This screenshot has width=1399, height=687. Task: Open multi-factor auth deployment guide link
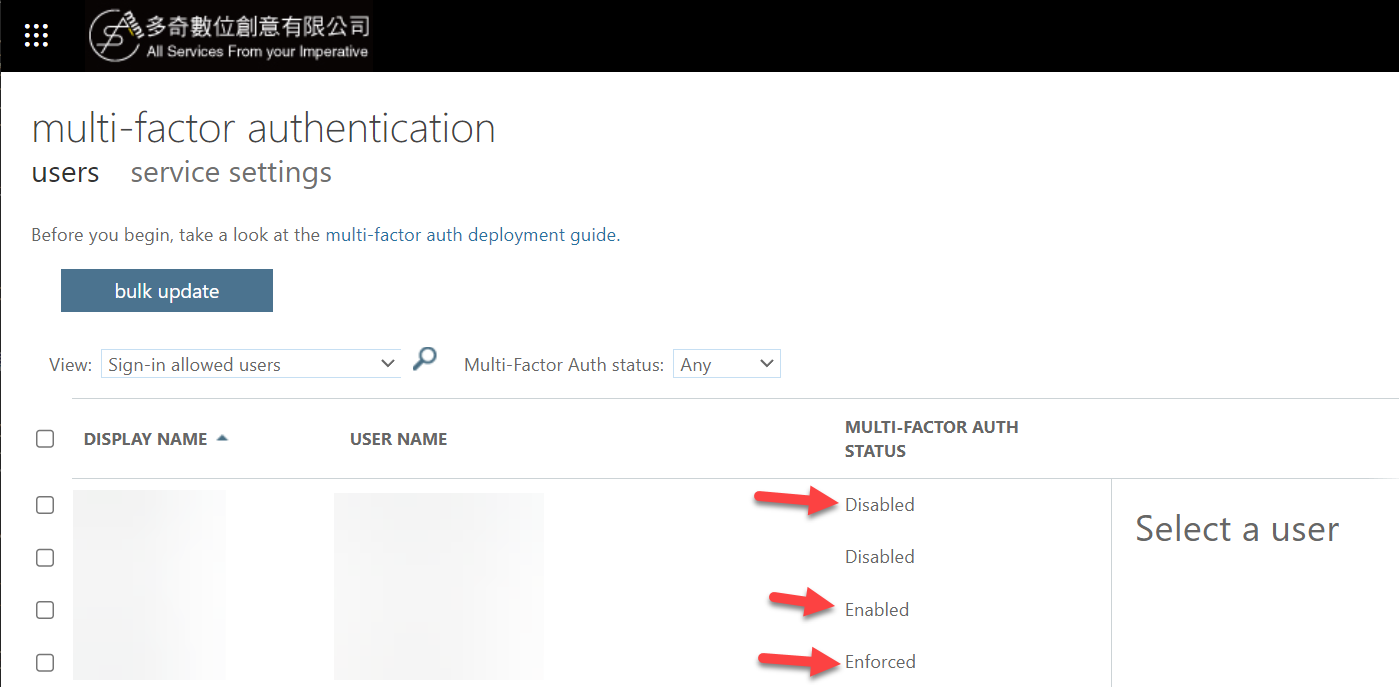[x=472, y=236]
